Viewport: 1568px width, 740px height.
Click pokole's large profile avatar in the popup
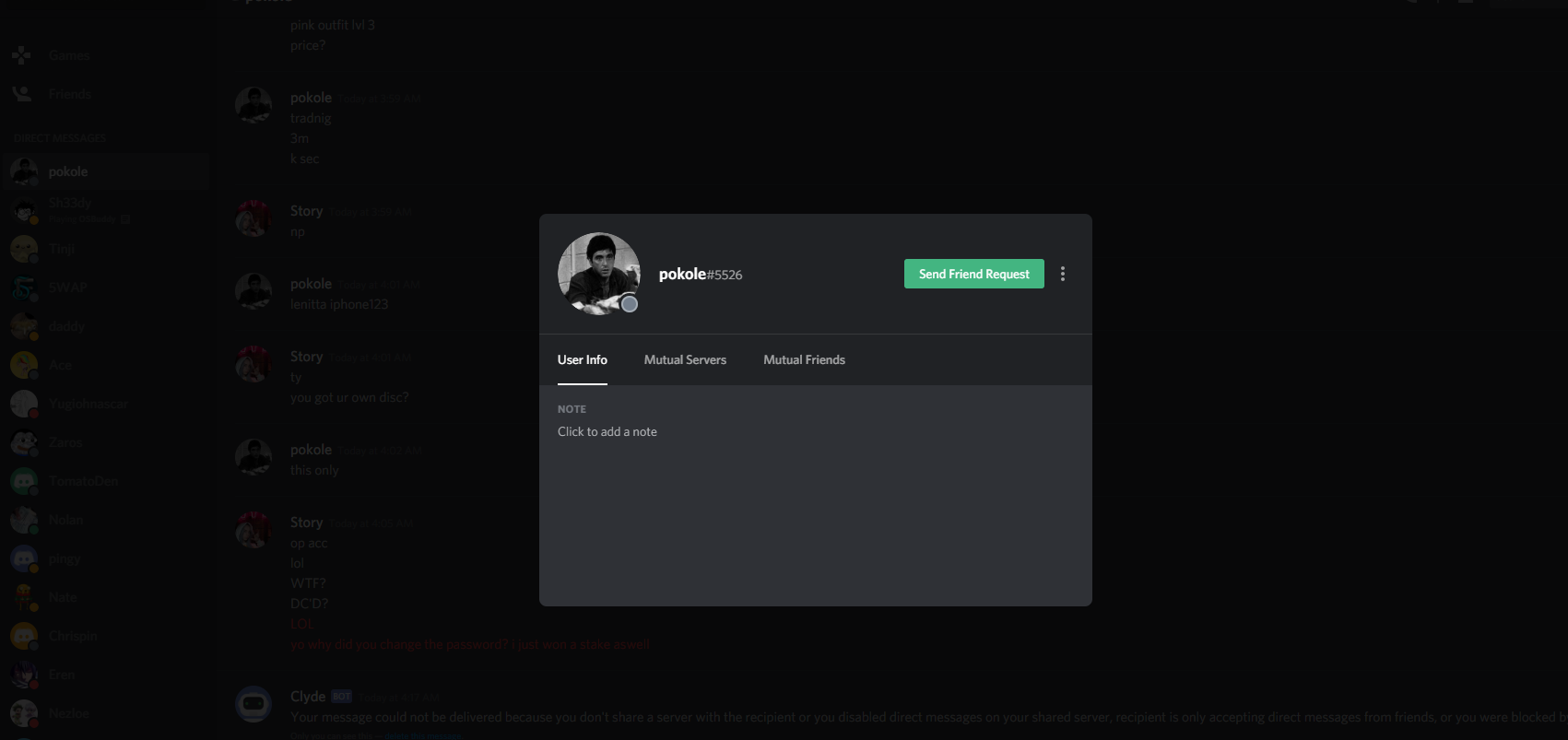599,274
